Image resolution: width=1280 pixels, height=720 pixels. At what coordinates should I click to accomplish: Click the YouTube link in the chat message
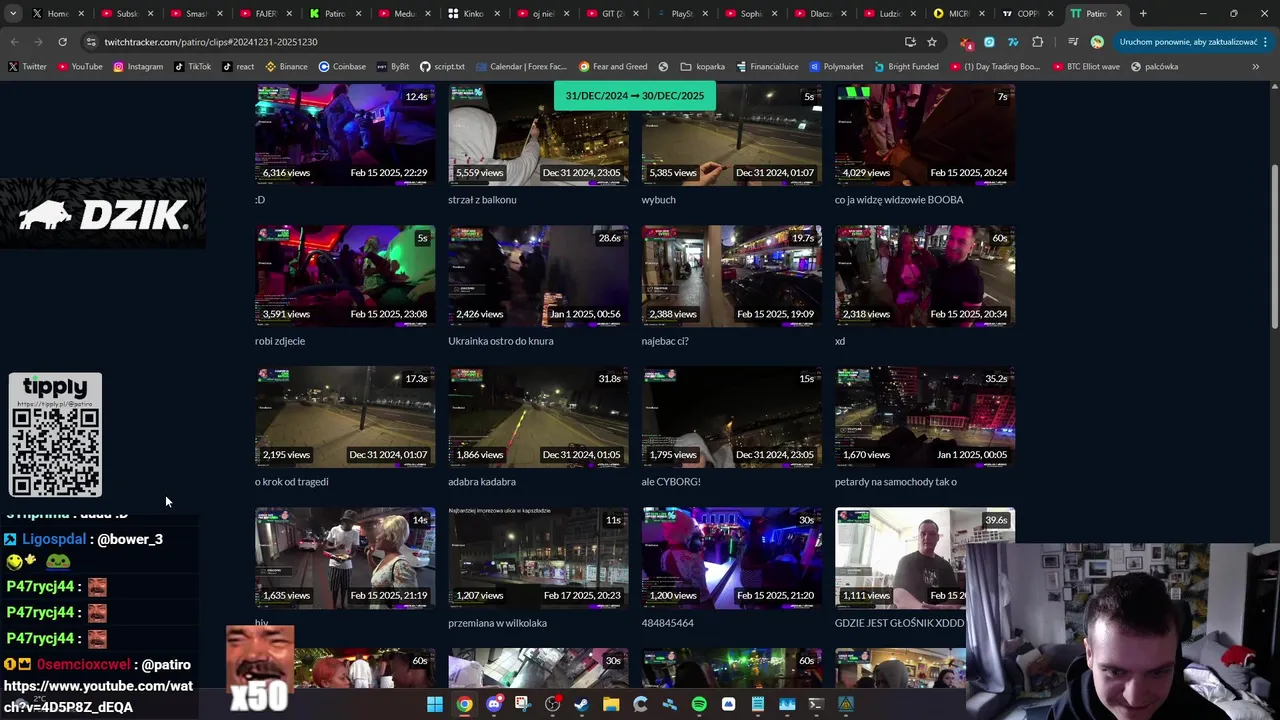tap(98, 697)
